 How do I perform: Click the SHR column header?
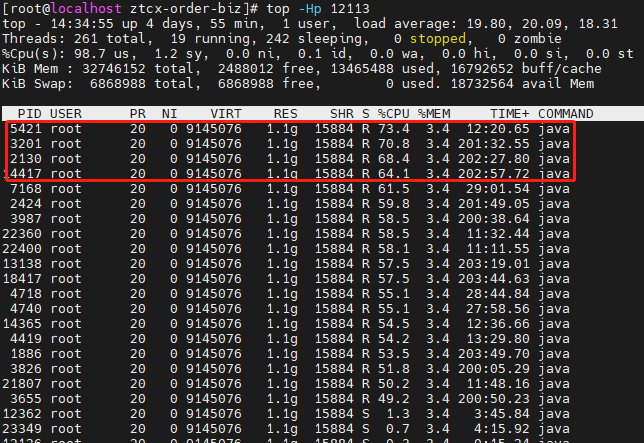342,114
